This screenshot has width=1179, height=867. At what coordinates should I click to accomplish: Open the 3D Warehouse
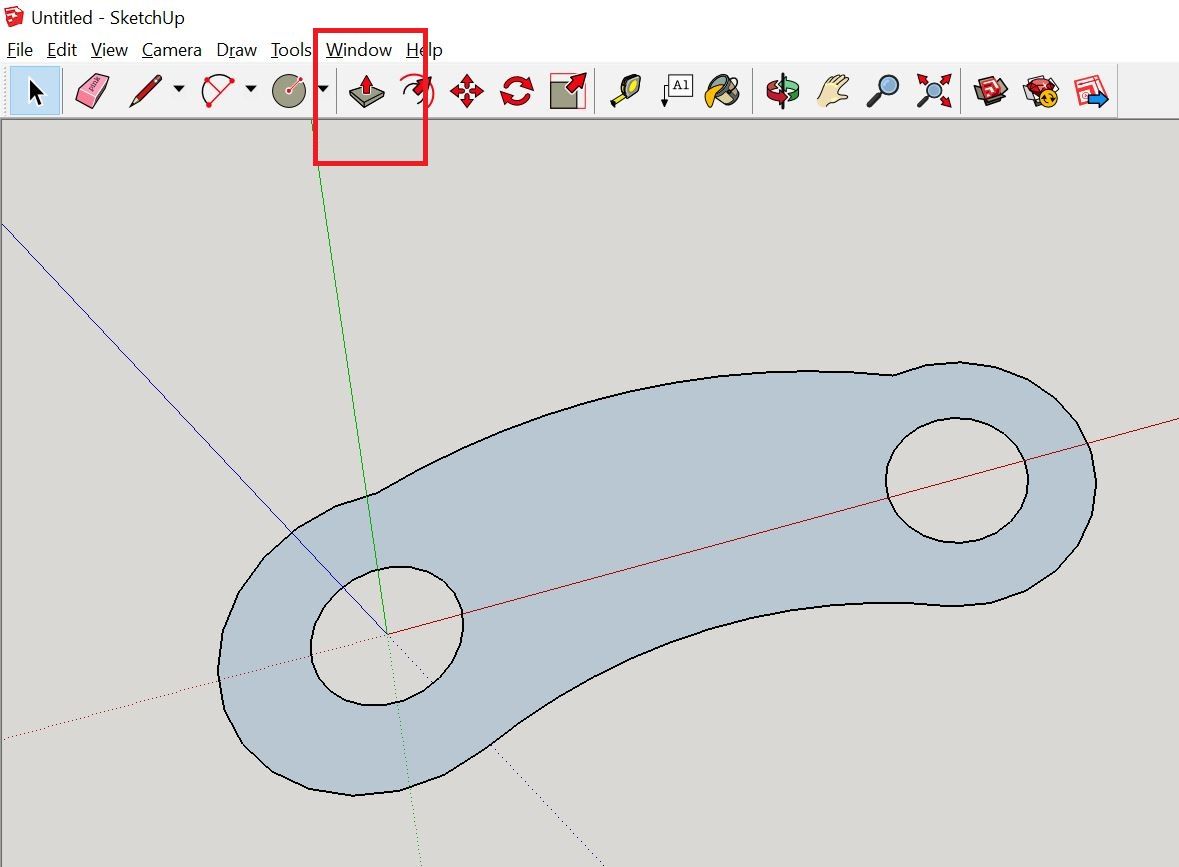pos(990,91)
